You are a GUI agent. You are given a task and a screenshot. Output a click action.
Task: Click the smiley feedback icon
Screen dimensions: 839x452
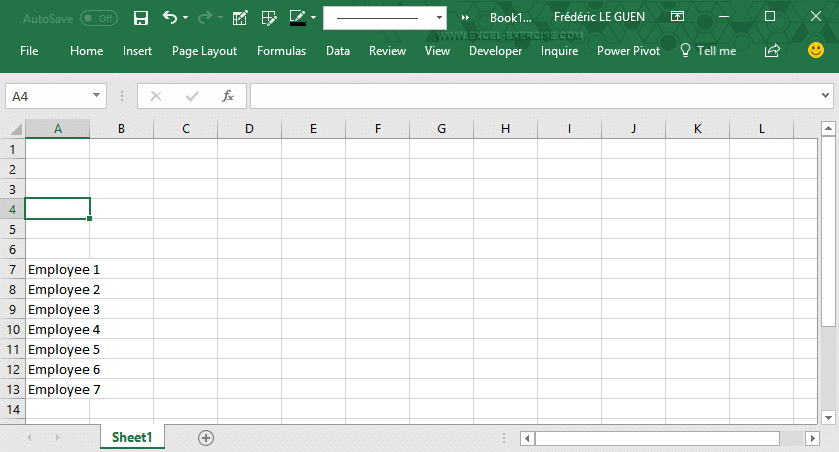click(x=815, y=50)
